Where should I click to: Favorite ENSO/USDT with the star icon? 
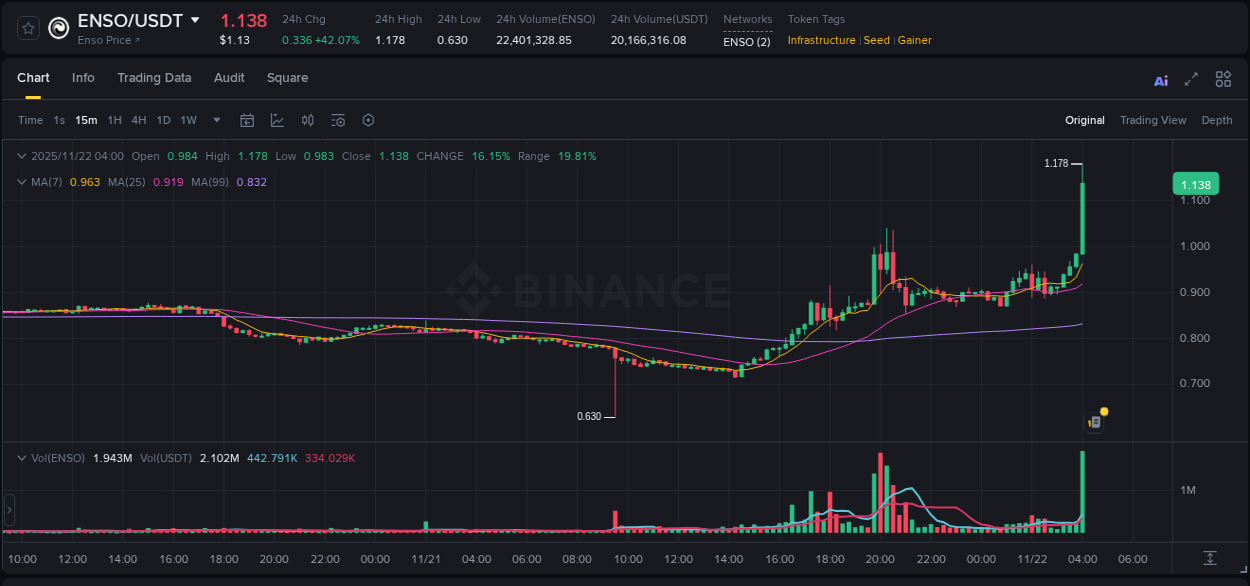point(27,27)
